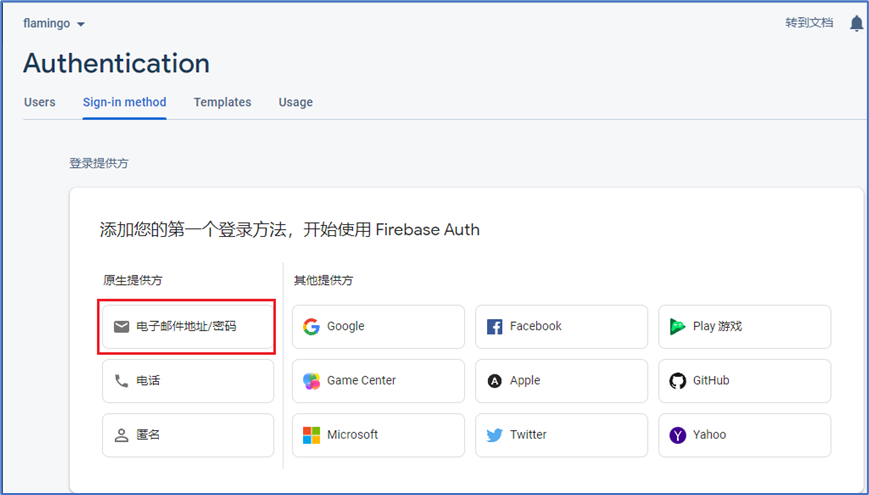Open the 转到文档 docs link
The image size is (869, 495).
(808, 23)
